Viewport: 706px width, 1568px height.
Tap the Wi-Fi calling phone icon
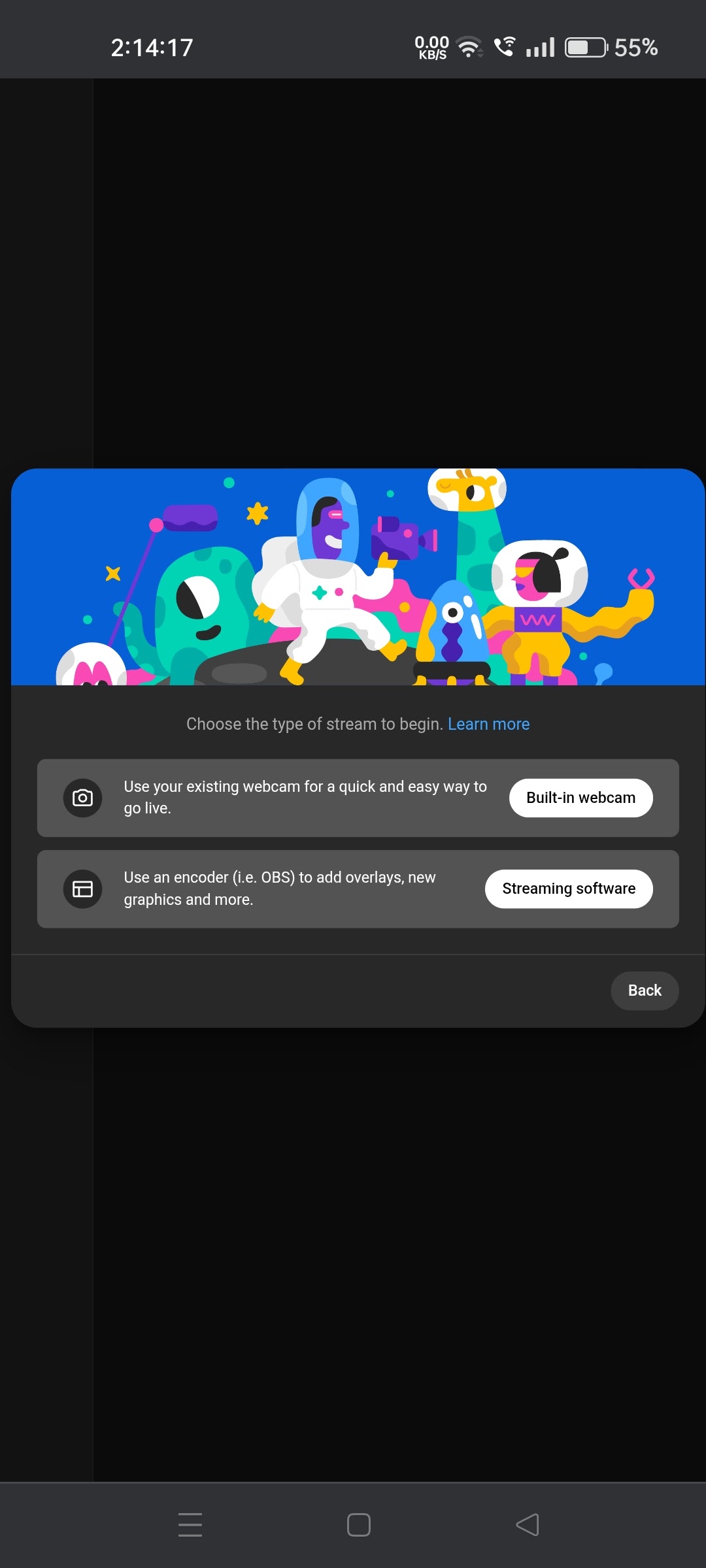click(x=504, y=46)
